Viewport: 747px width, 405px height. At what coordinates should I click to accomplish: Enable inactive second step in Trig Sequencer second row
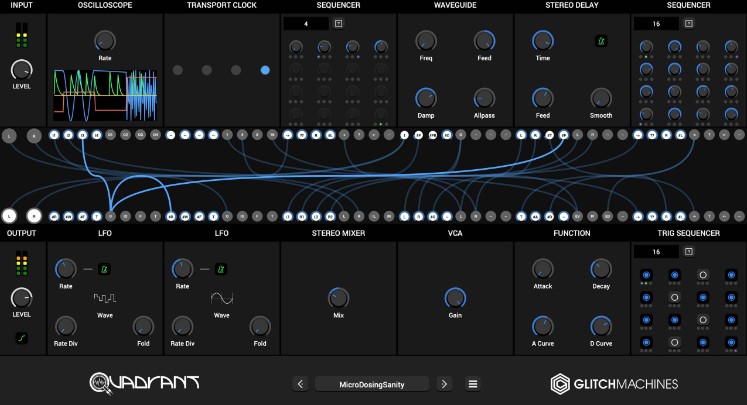(675, 297)
